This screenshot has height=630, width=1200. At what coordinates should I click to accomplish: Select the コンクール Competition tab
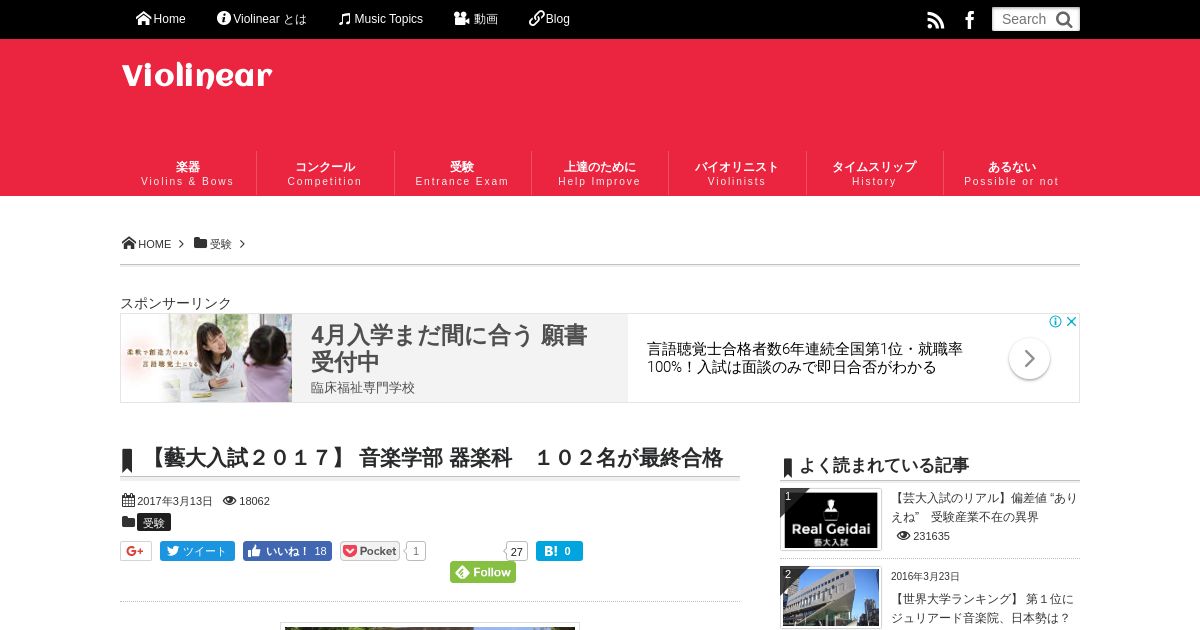pyautogui.click(x=325, y=173)
